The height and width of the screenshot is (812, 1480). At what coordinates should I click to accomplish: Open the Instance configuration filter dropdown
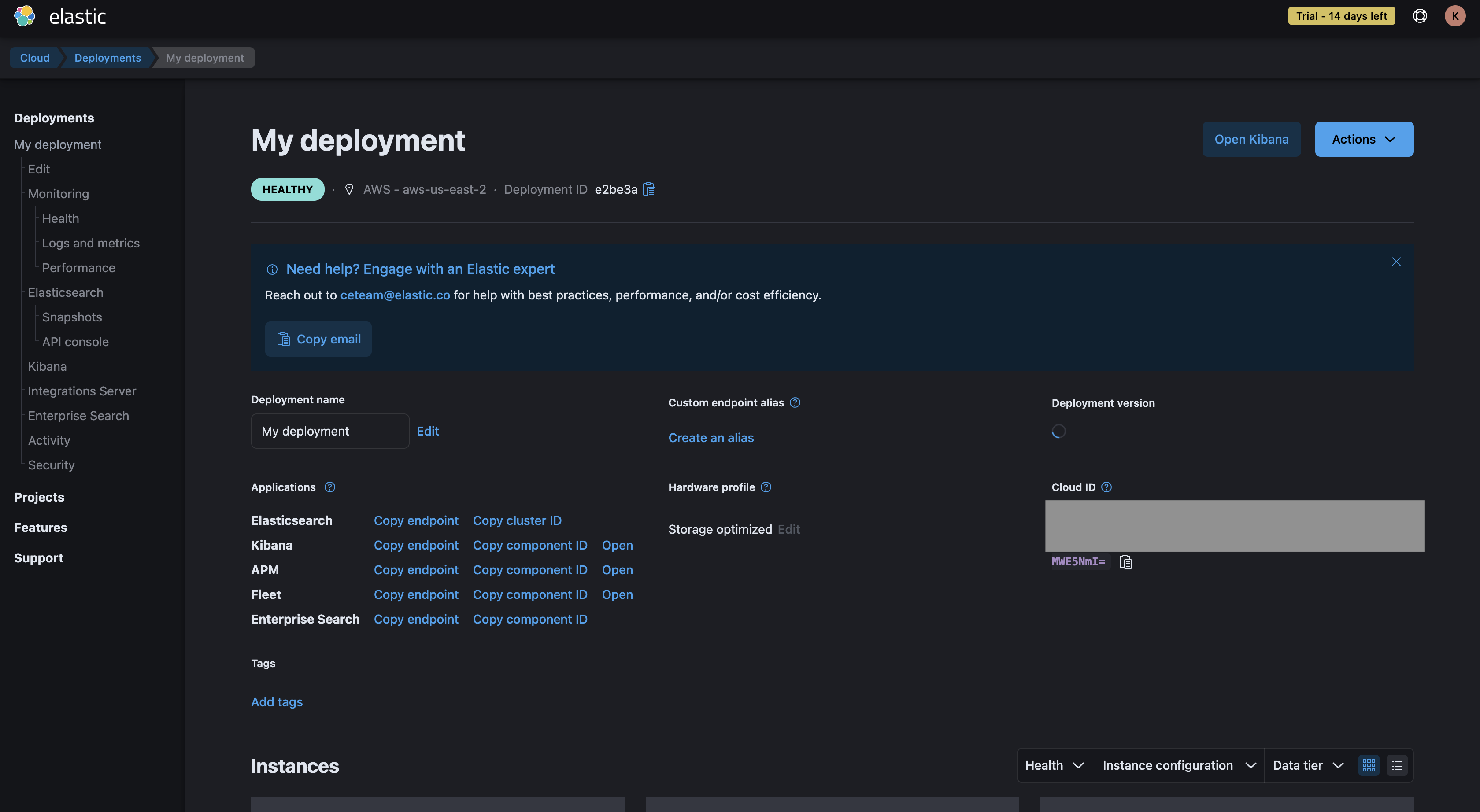coord(1178,765)
